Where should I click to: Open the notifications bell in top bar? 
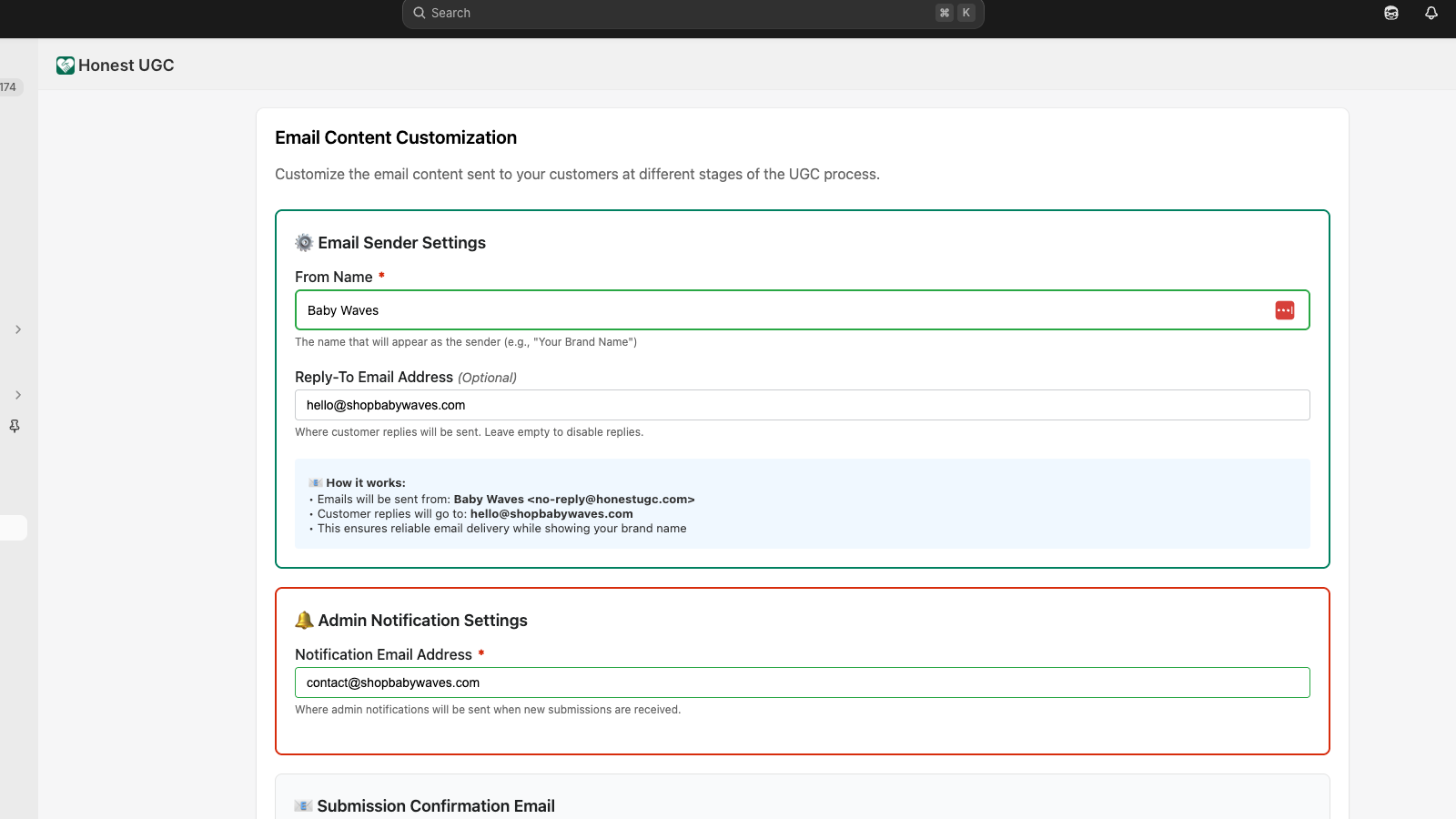tap(1431, 13)
